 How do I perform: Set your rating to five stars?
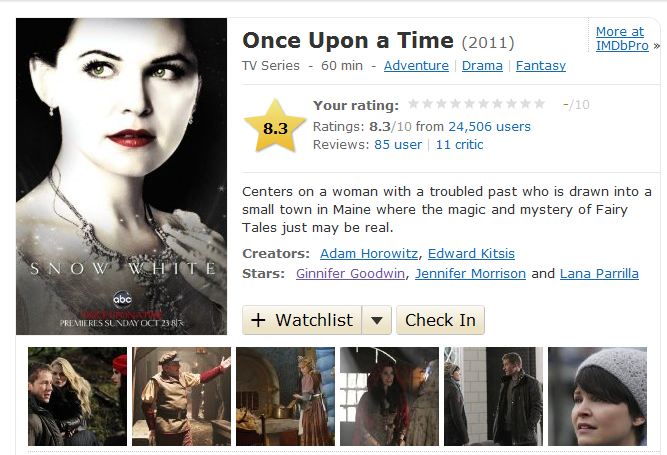coord(469,104)
